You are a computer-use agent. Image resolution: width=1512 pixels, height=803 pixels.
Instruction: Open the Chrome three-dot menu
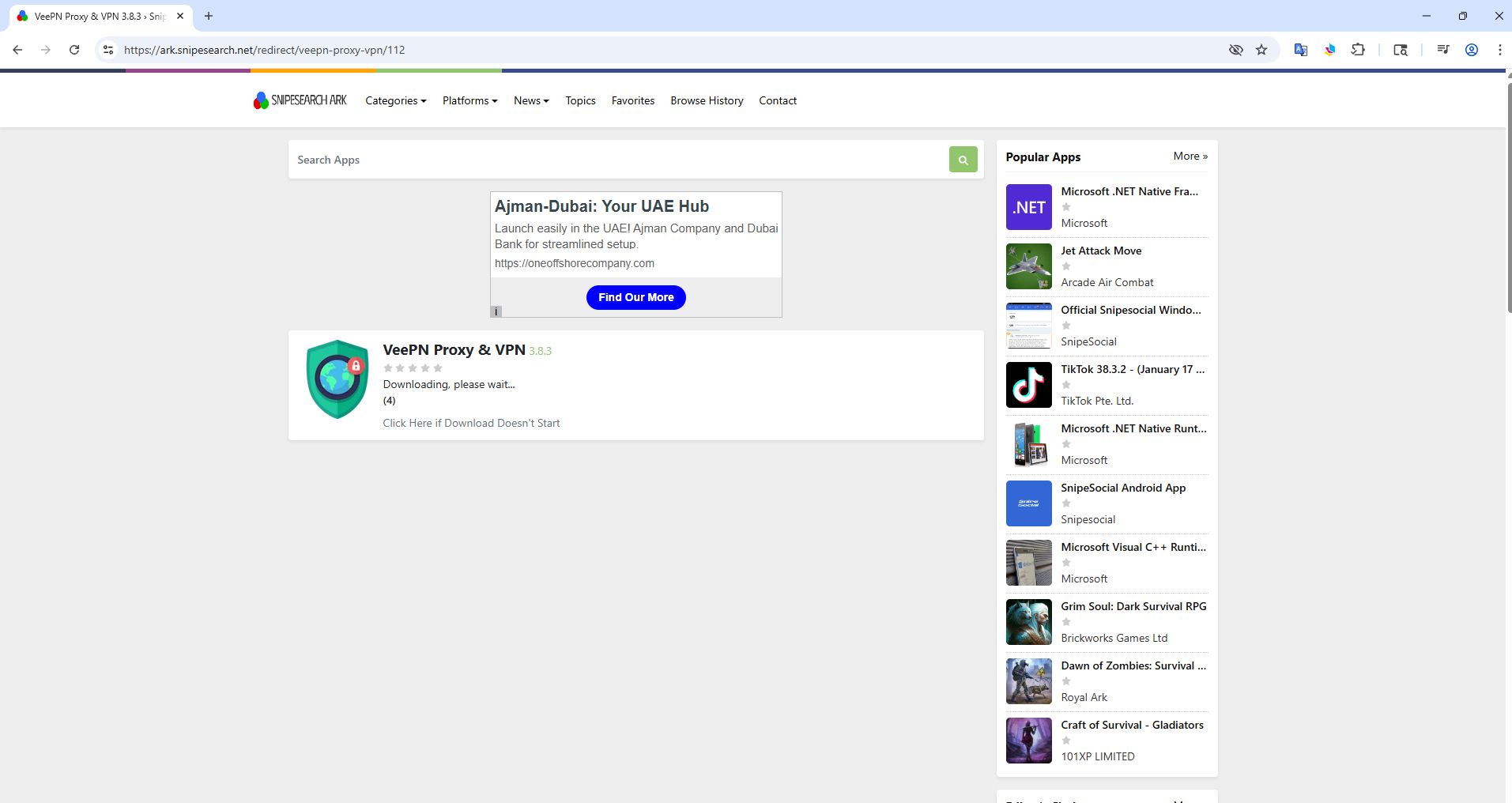[1499, 50]
